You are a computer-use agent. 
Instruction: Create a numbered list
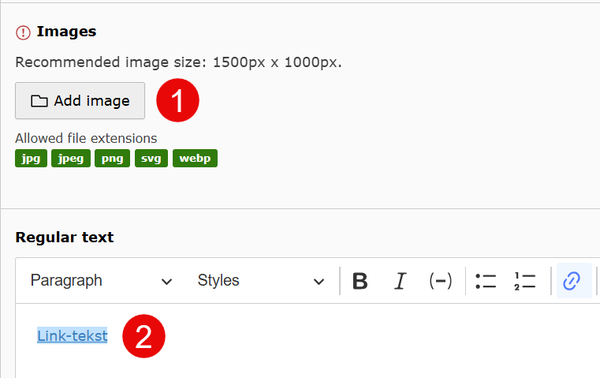525,281
